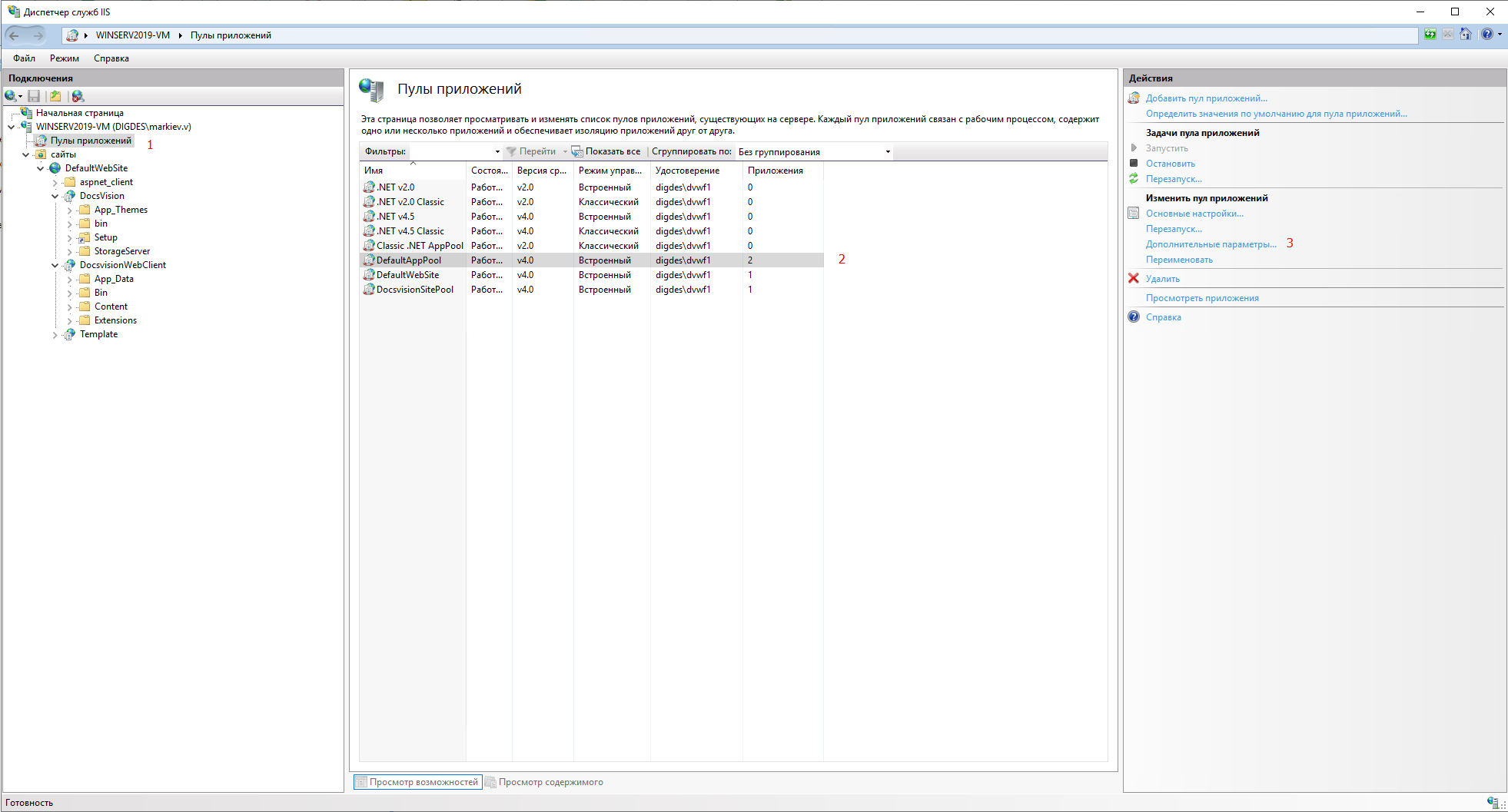Click the green arrows Recycle icon in Actions
The width and height of the screenshot is (1508, 812).
point(1134,178)
